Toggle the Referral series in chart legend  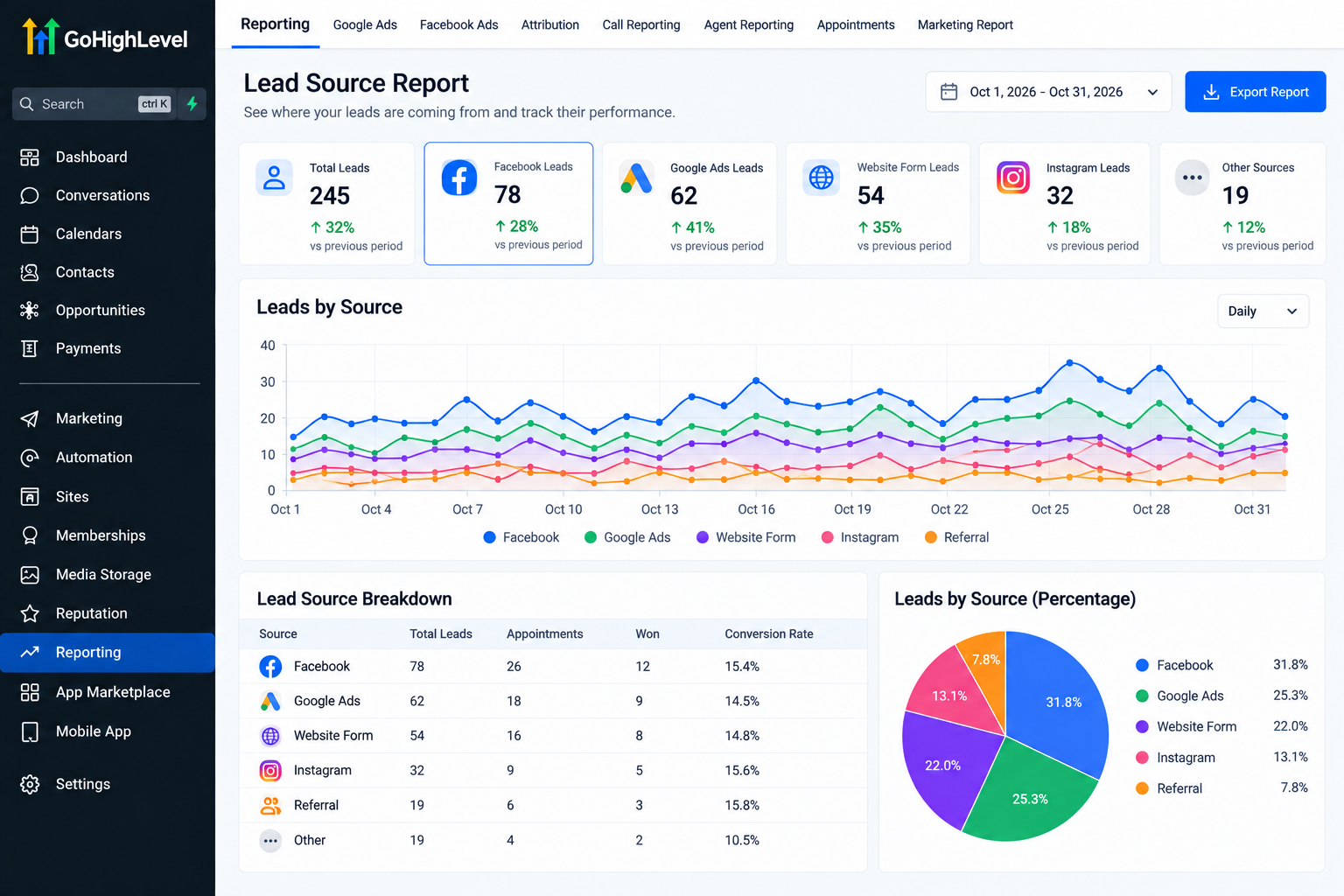[957, 537]
